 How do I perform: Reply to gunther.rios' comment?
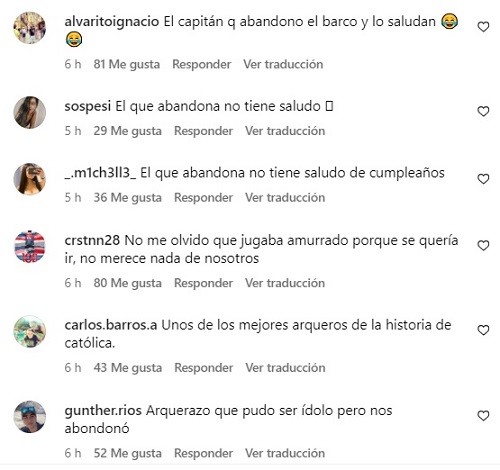pyautogui.click(x=203, y=453)
